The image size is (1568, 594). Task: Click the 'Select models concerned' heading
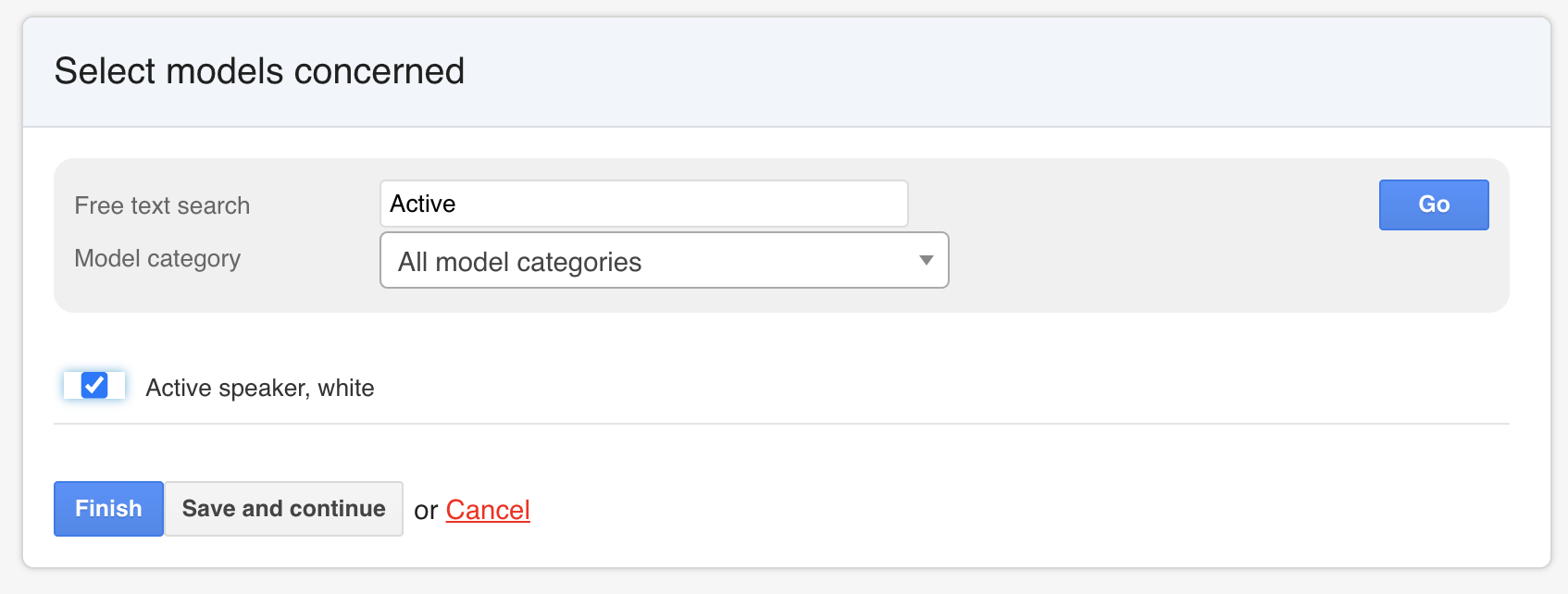pos(259,71)
